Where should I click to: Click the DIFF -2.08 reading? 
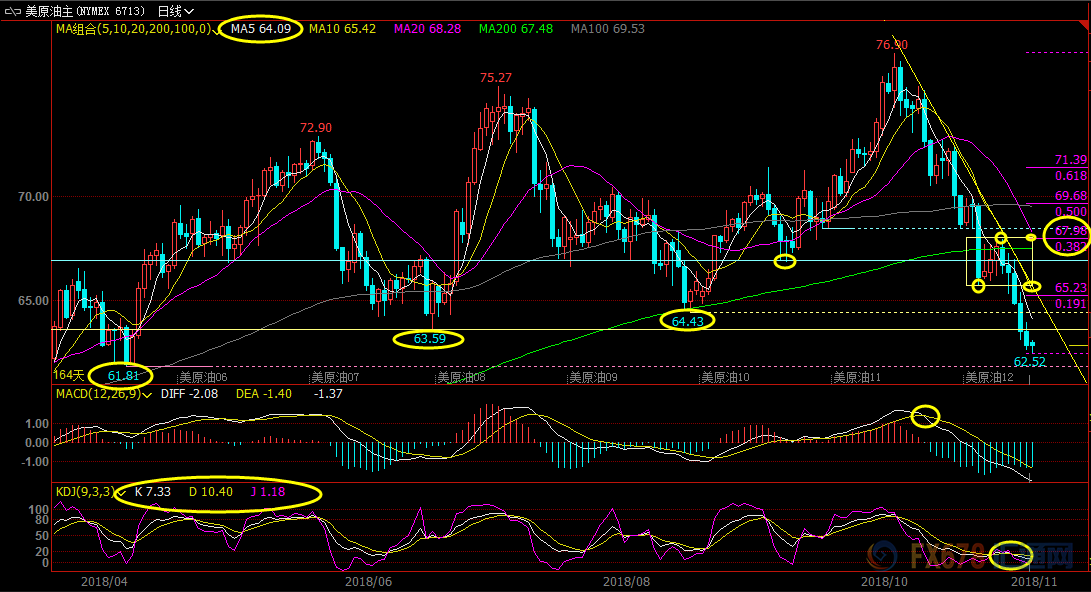(189, 394)
